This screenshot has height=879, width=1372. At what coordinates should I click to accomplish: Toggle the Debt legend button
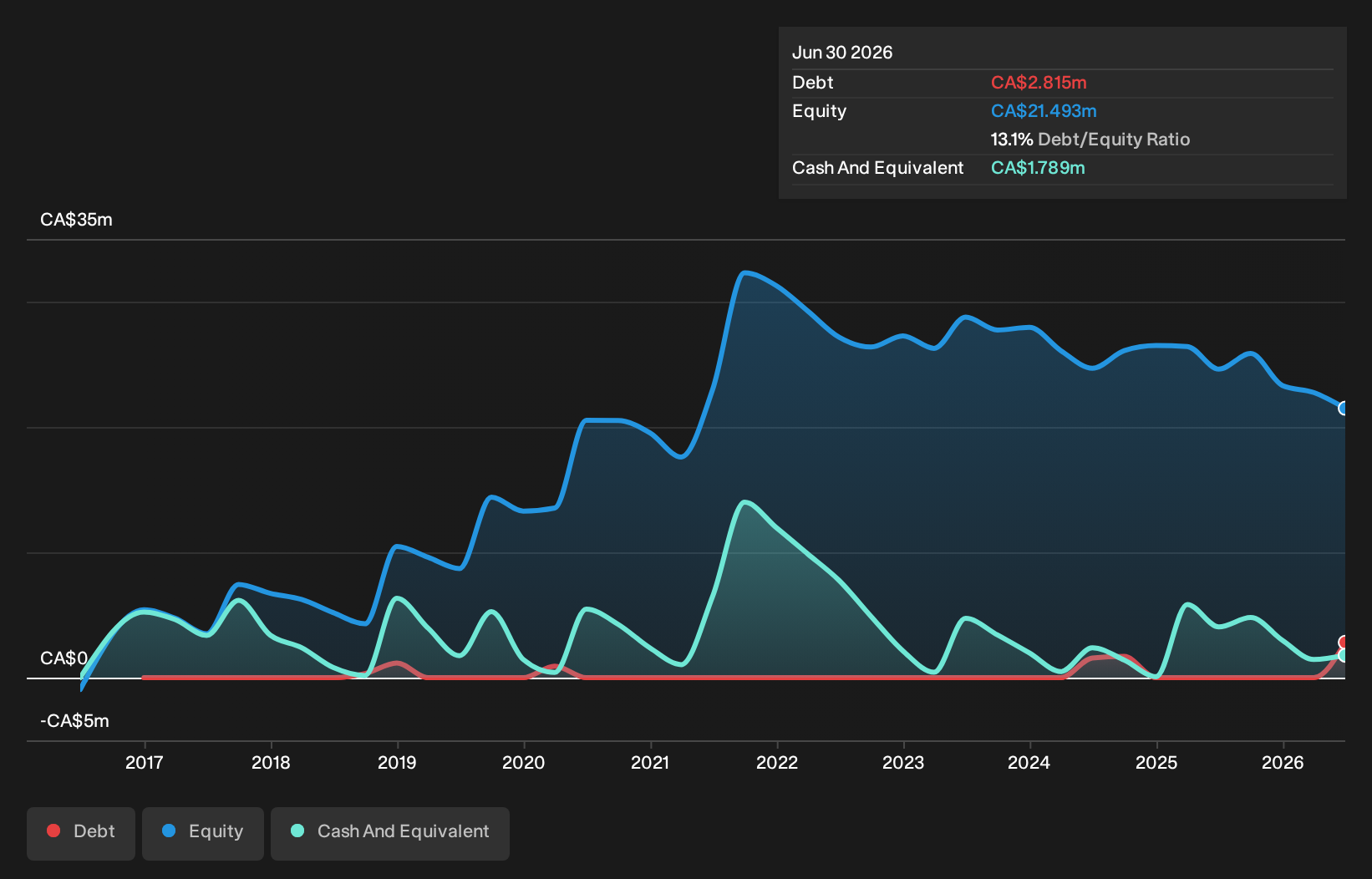[81, 833]
